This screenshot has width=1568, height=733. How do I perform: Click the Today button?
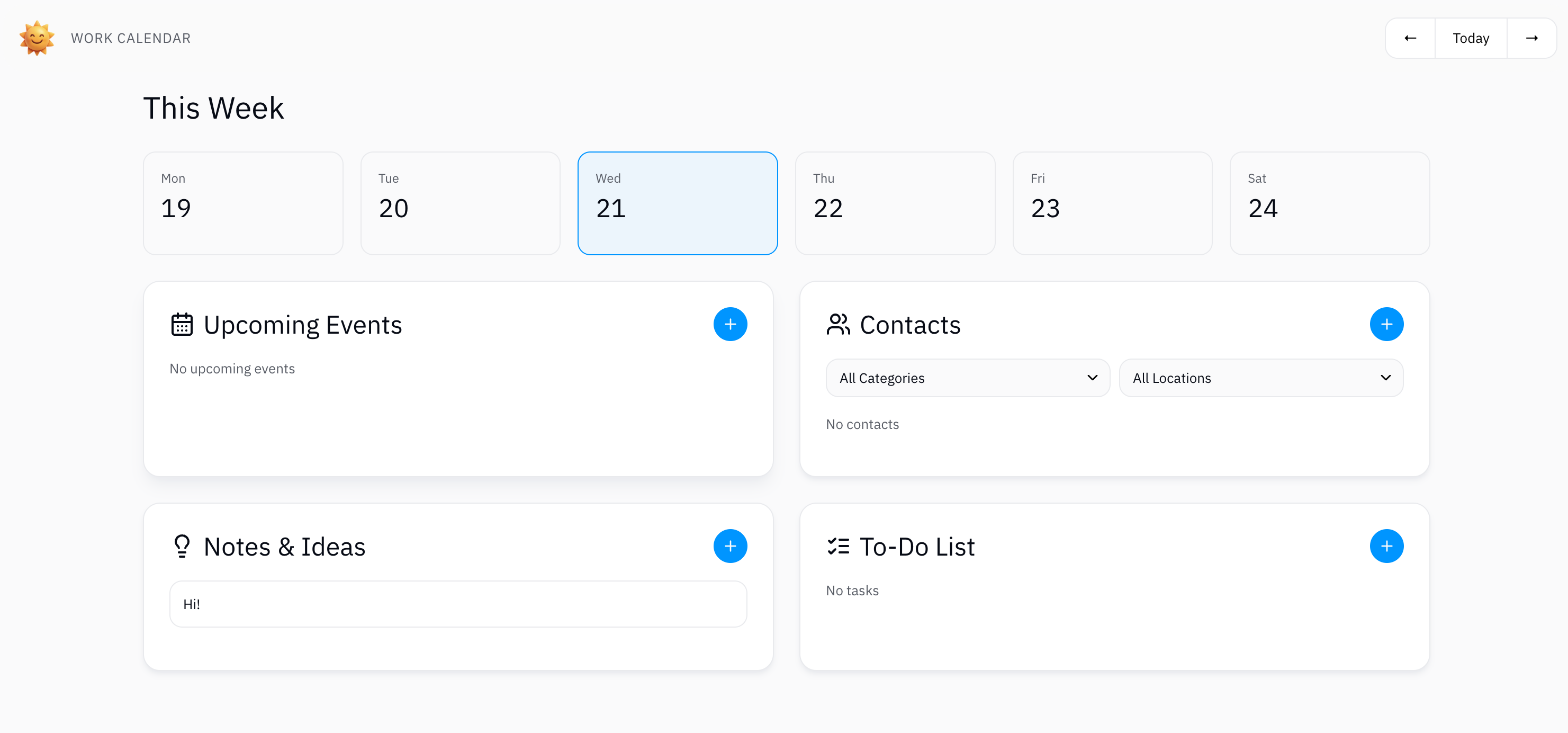[x=1470, y=38]
